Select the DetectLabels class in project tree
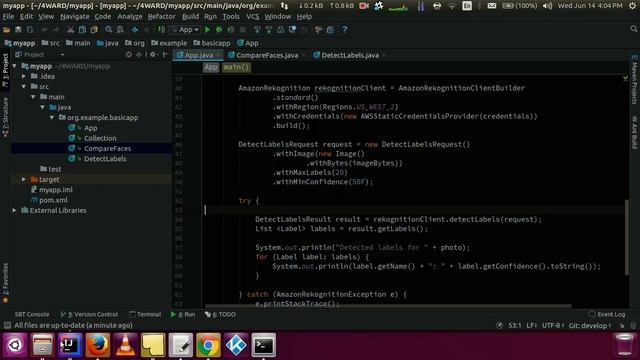Screen dimensions: 640x360 (x=105, y=159)
